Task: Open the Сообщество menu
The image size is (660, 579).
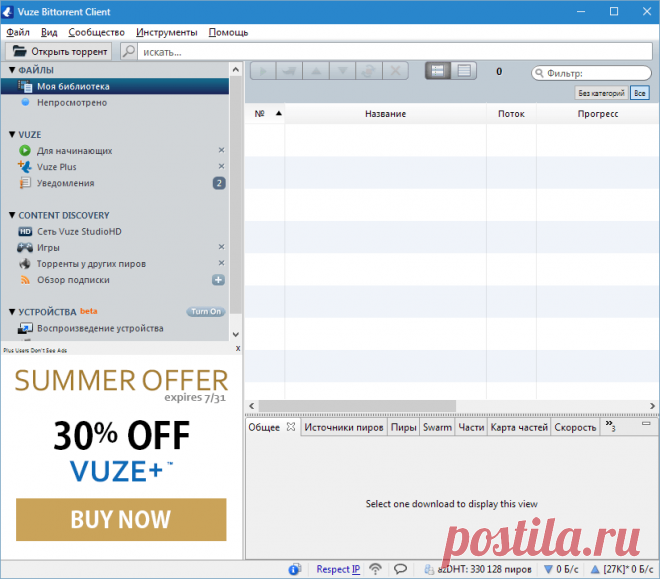Action: click(x=96, y=32)
